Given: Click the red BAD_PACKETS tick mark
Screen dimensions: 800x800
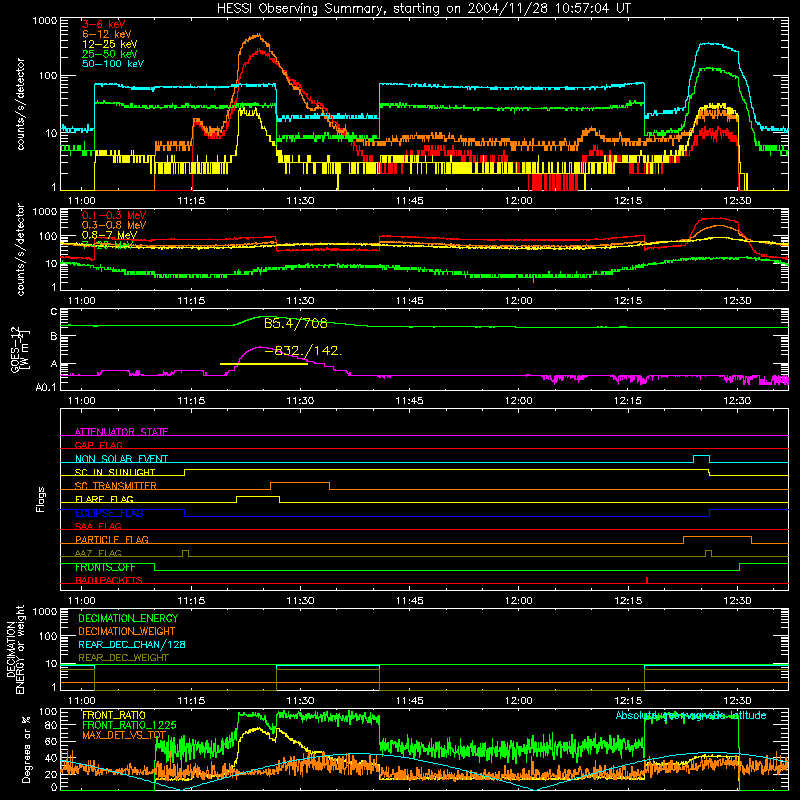Looking at the screenshot, I should pyautogui.click(x=647, y=580).
